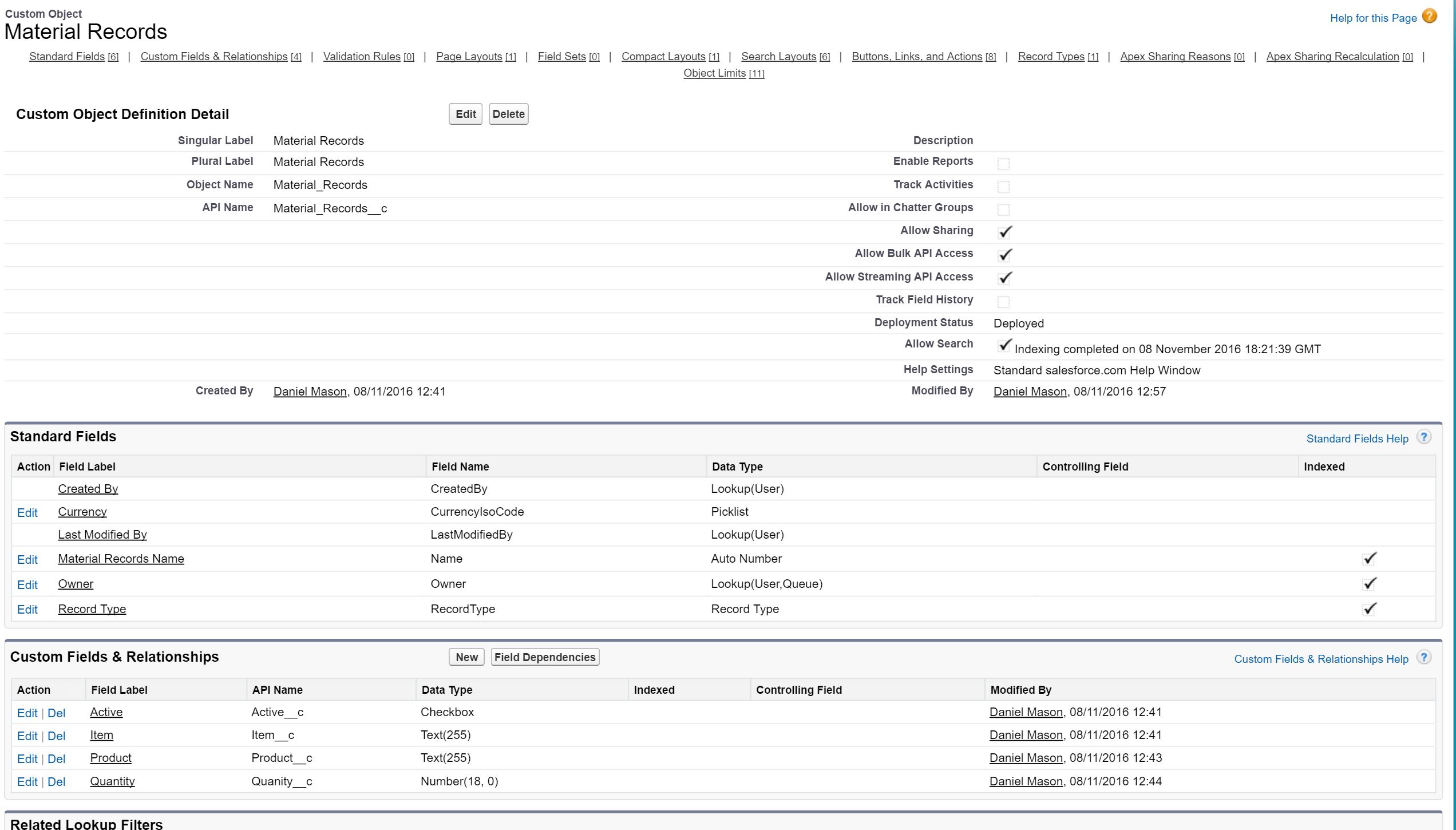The image size is (1456, 830).
Task: Open the Material Records Name field
Action: point(121,559)
